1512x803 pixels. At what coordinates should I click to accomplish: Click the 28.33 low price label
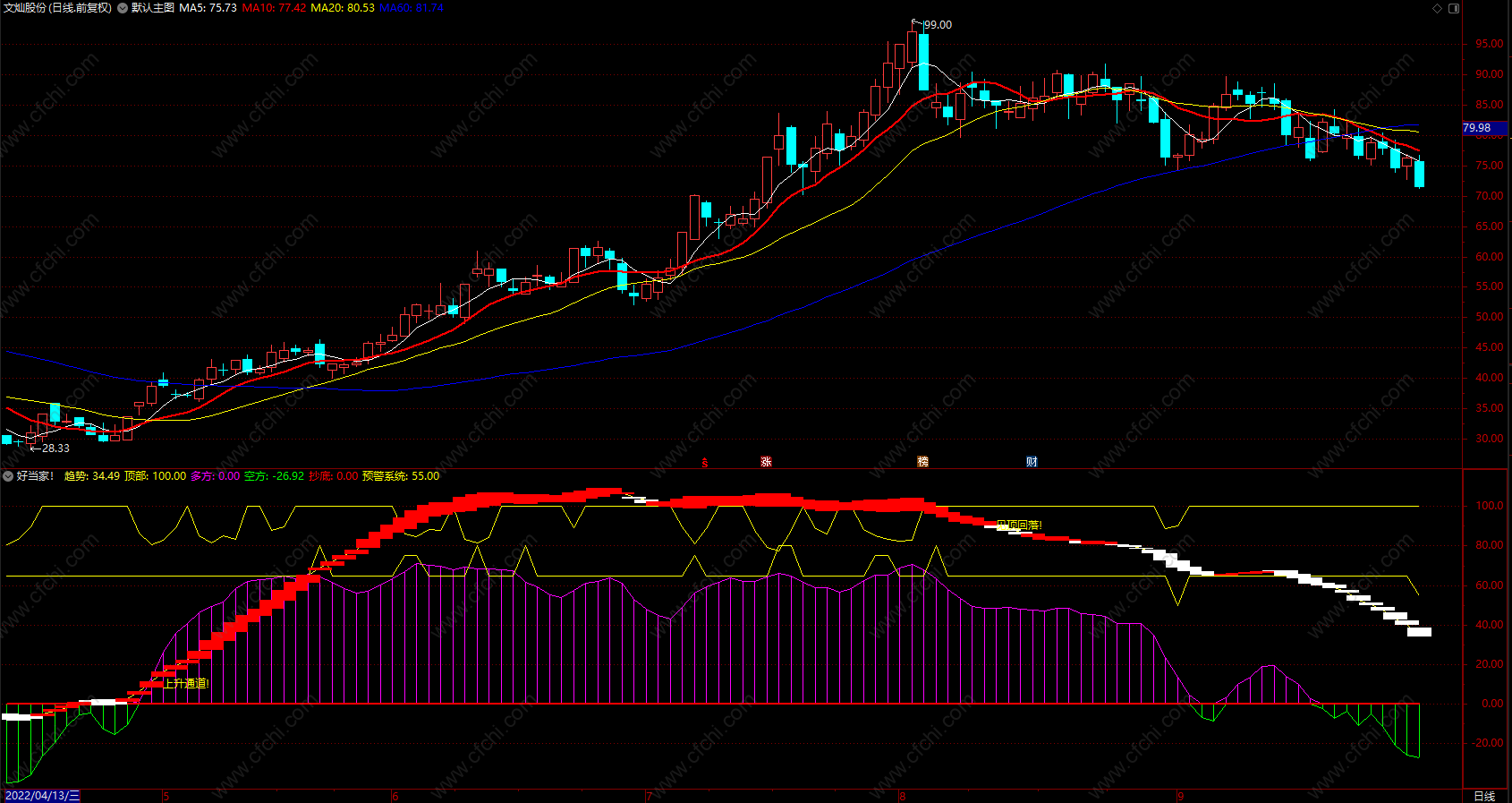coord(55,448)
